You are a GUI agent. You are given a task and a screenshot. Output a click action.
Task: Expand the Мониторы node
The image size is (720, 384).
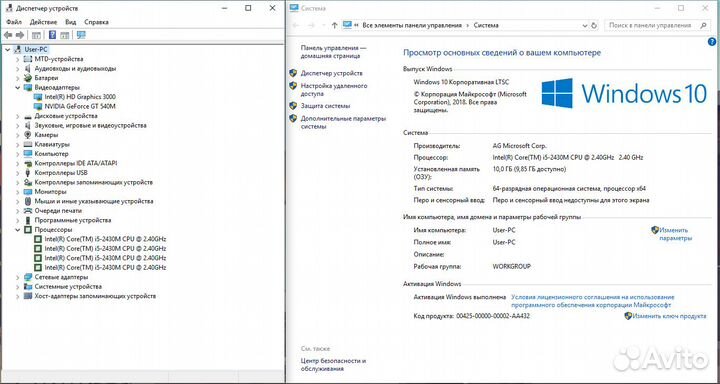pyautogui.click(x=18, y=192)
